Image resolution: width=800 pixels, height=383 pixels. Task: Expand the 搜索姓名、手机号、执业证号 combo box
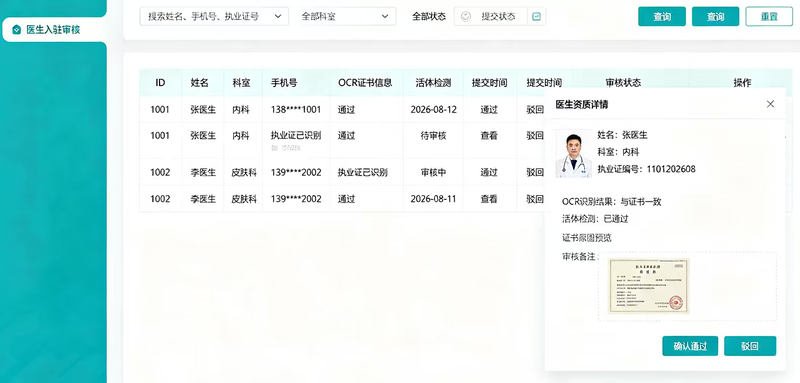coord(214,16)
